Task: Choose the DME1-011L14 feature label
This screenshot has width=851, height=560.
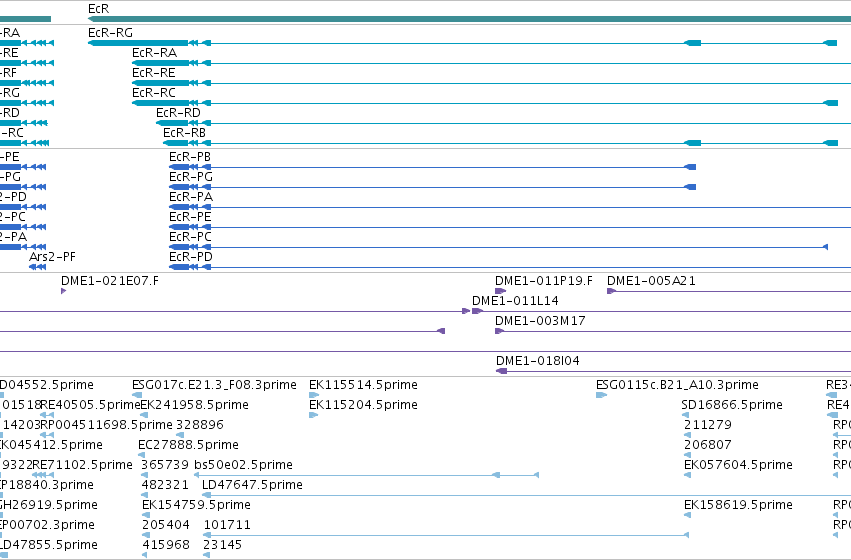Action: [x=515, y=301]
